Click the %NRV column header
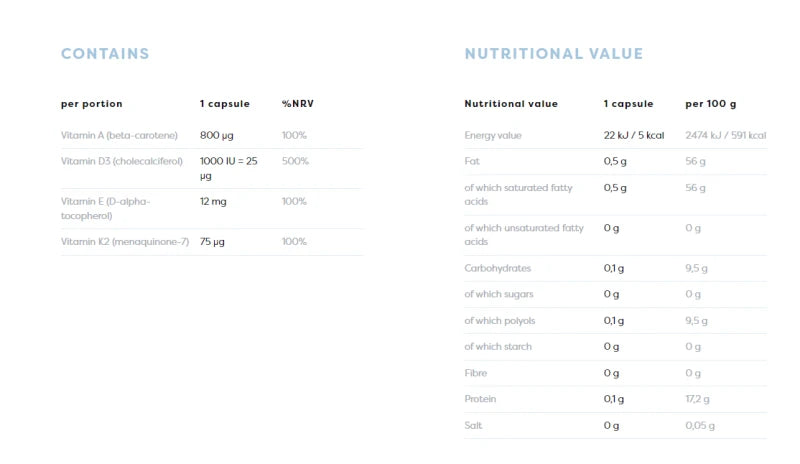Viewport: 800px width, 464px height. [297, 104]
